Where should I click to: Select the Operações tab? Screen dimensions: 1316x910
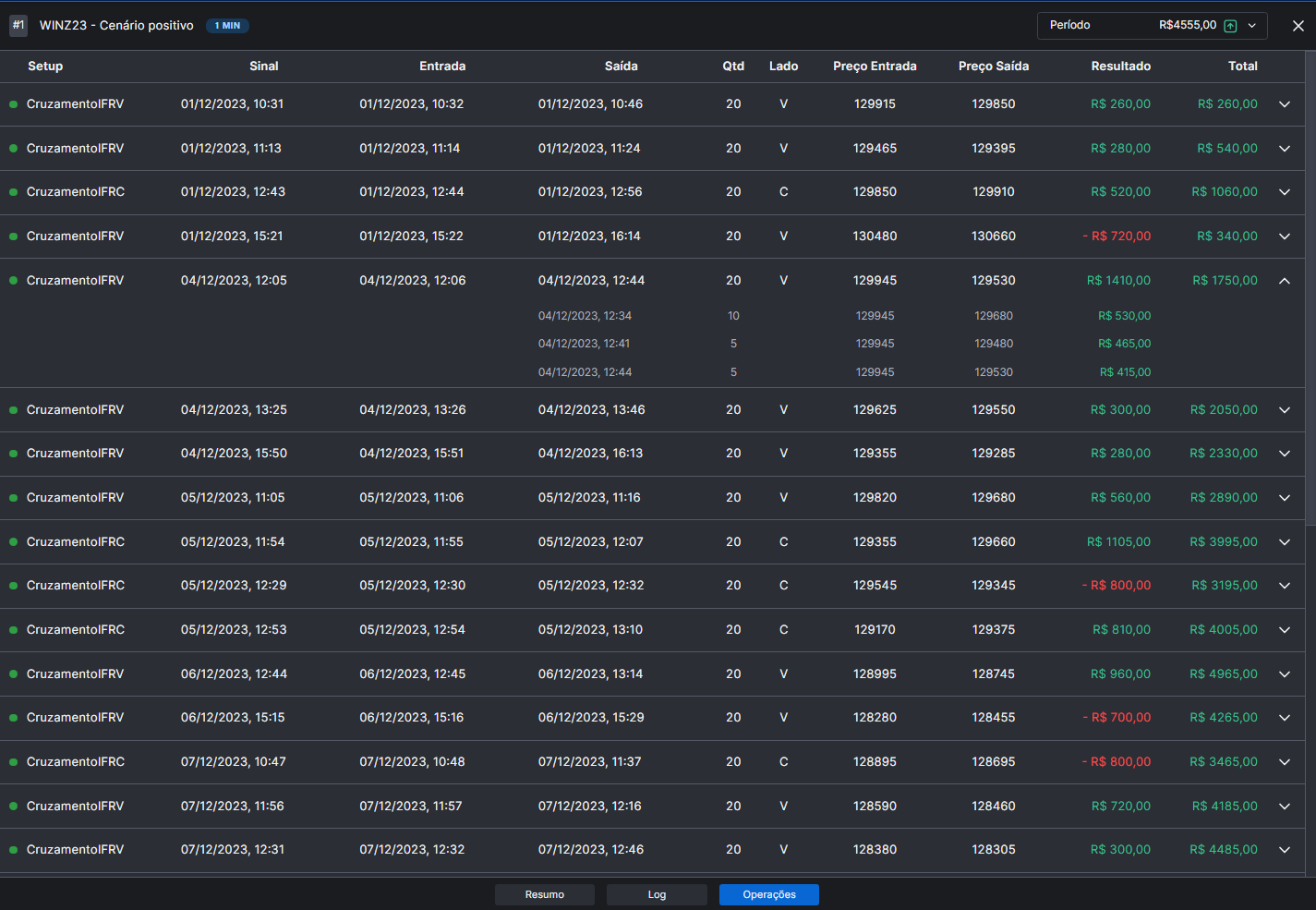pyautogui.click(x=768, y=894)
